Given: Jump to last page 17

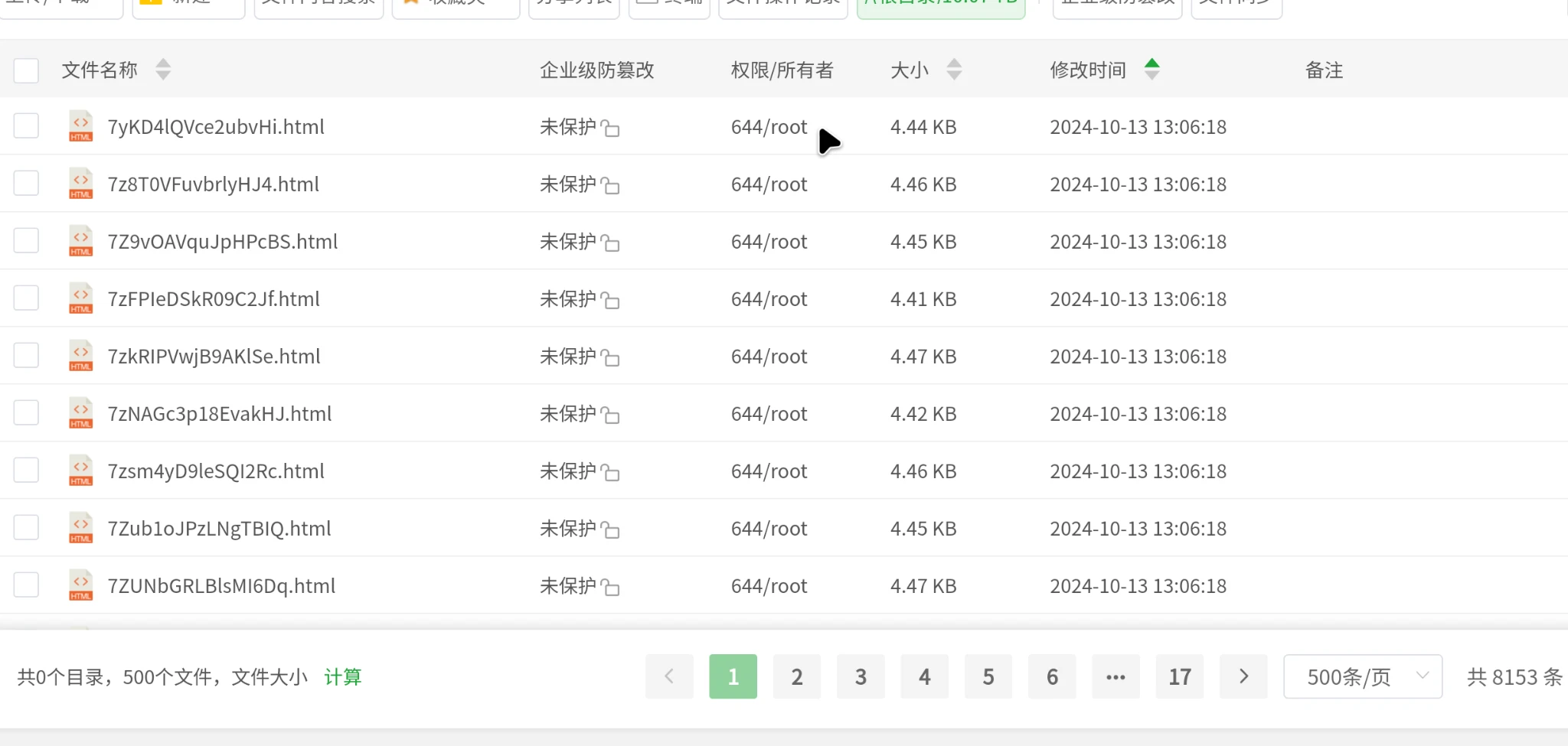Looking at the screenshot, I should [1179, 676].
